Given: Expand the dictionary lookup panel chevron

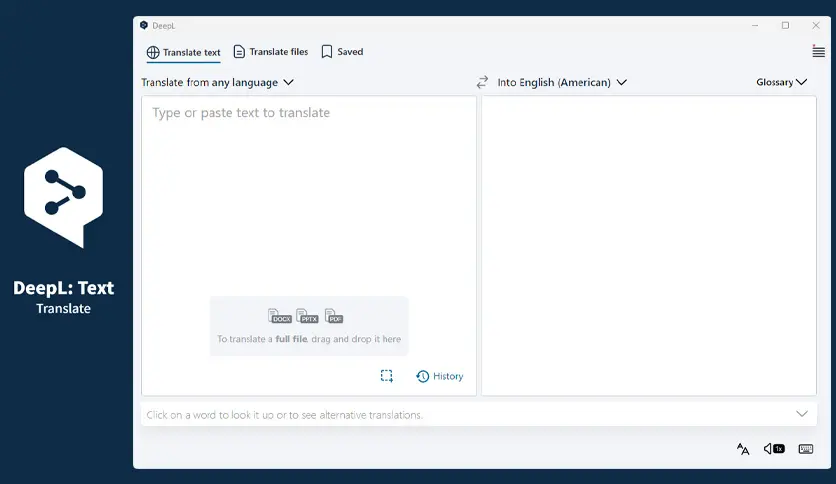Looking at the screenshot, I should click(801, 414).
